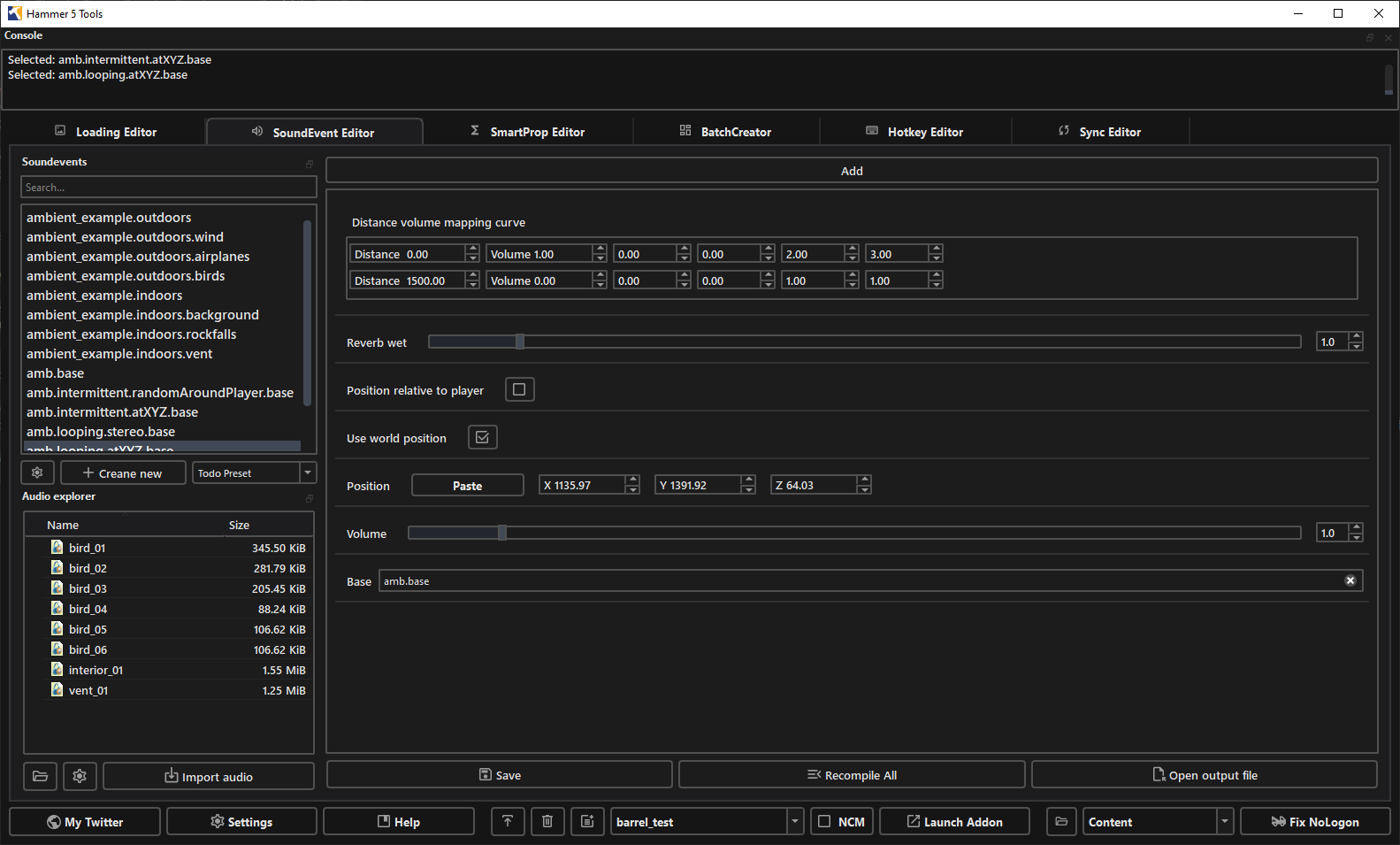Viewport: 1400px width, 845px height.
Task: Switch to Sync Editor tab
Action: point(1100,132)
